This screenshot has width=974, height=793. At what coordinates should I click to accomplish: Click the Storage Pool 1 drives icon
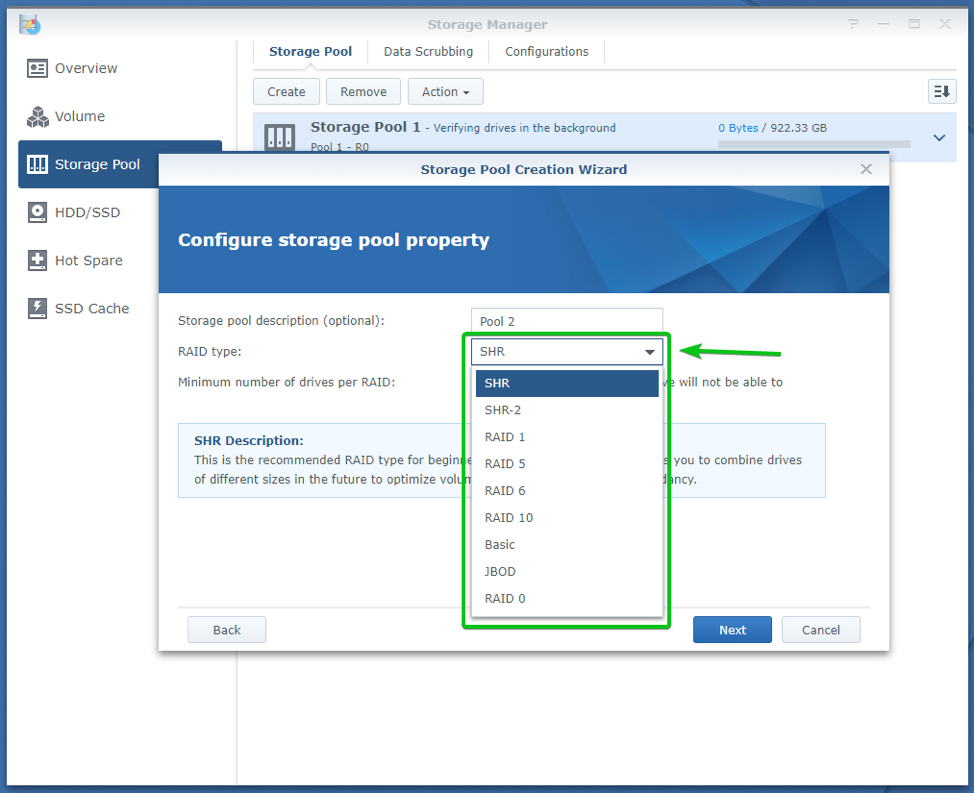coord(279,137)
